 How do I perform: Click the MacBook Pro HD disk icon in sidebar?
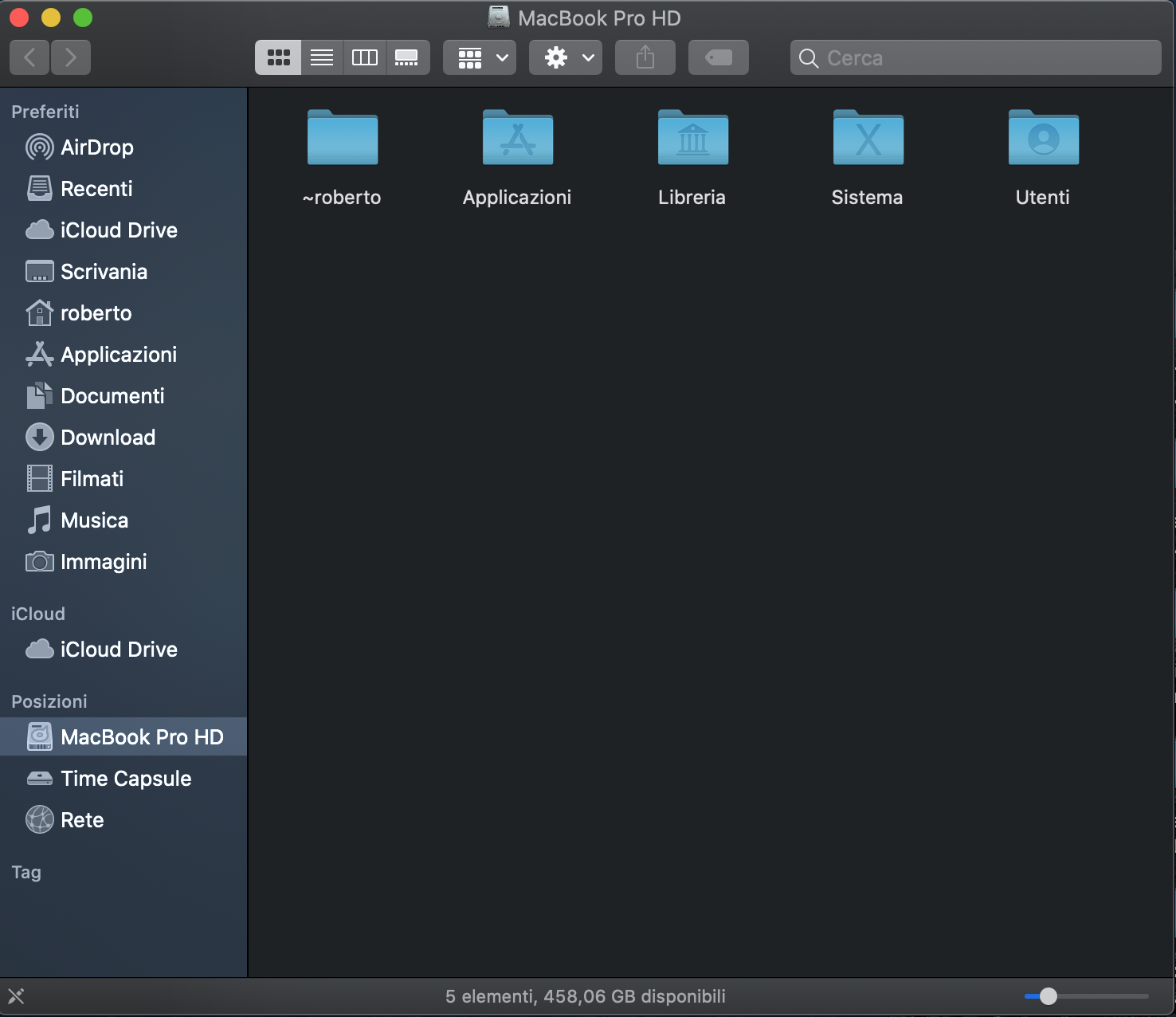point(40,737)
